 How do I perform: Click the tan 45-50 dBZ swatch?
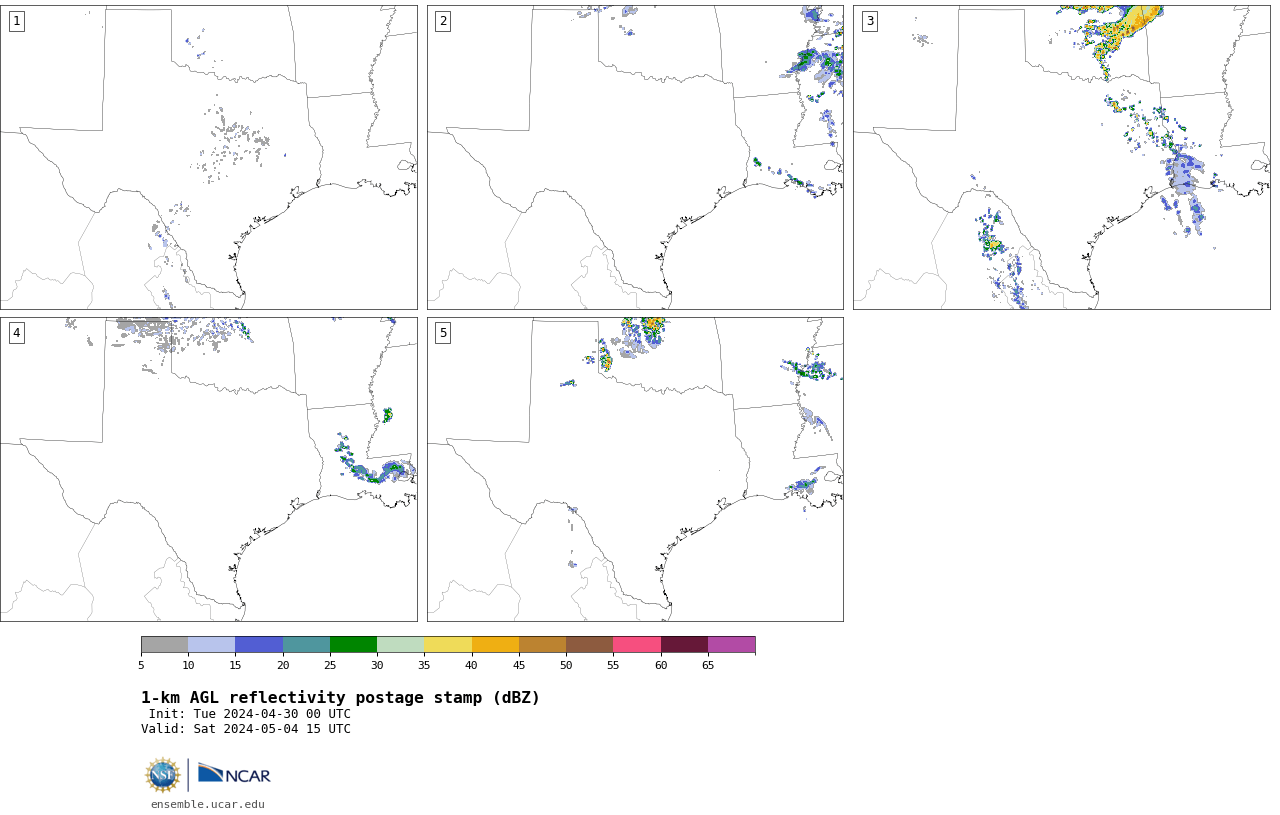point(542,644)
